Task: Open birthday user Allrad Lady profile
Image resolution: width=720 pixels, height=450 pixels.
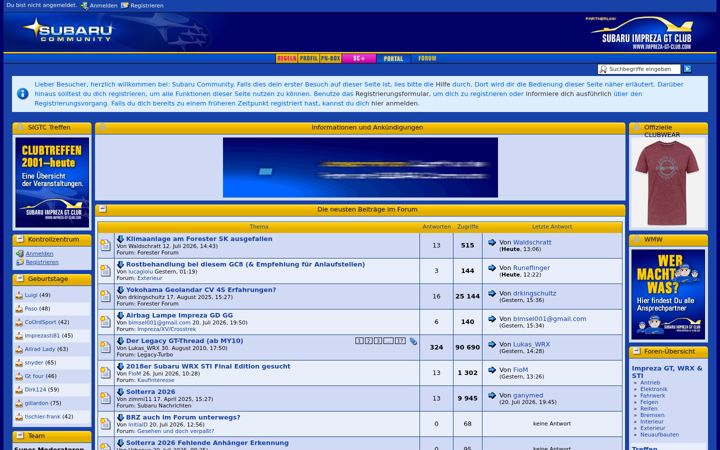Action: [x=40, y=349]
